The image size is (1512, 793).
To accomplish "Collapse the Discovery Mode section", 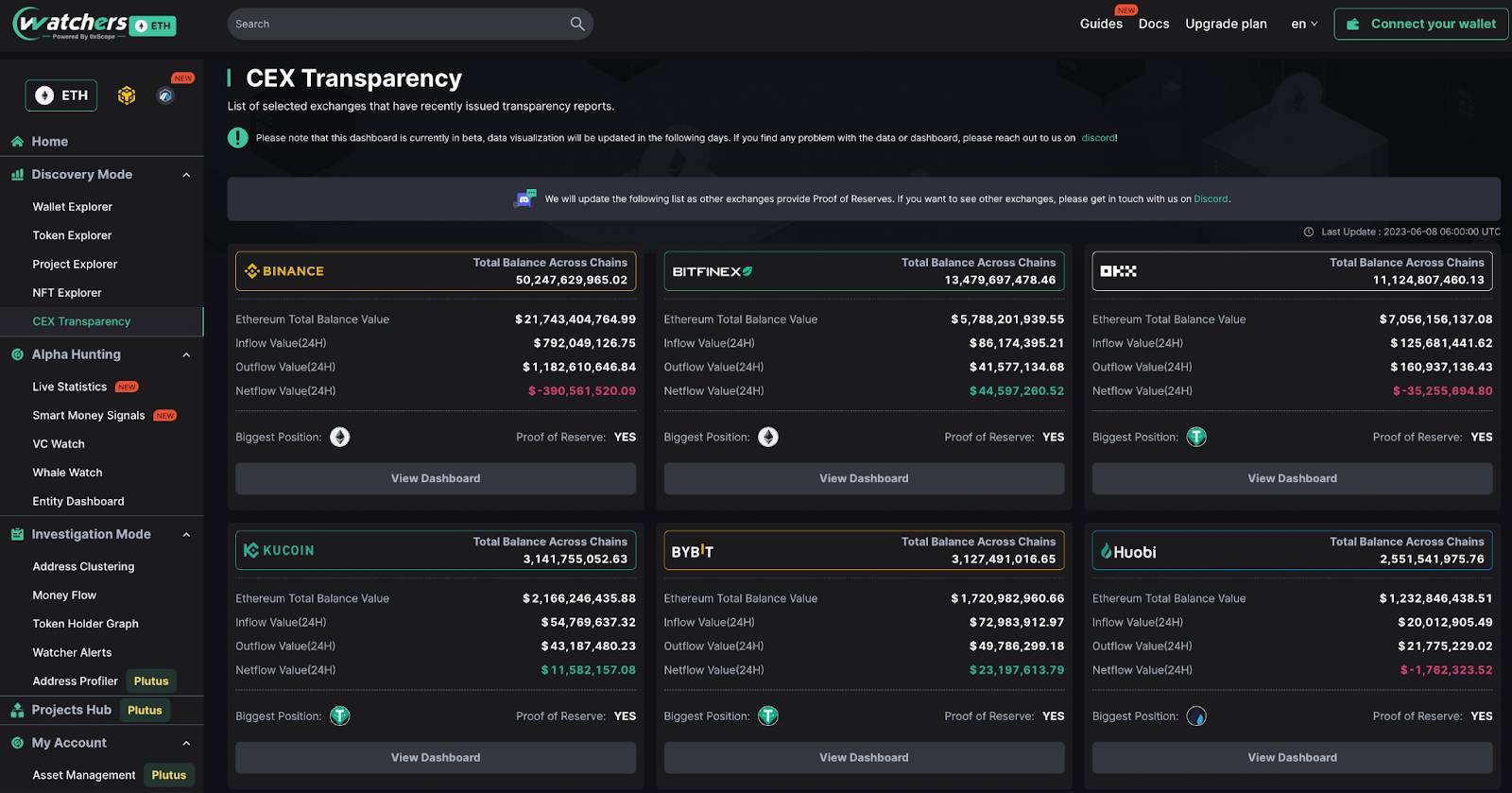I will [x=186, y=175].
